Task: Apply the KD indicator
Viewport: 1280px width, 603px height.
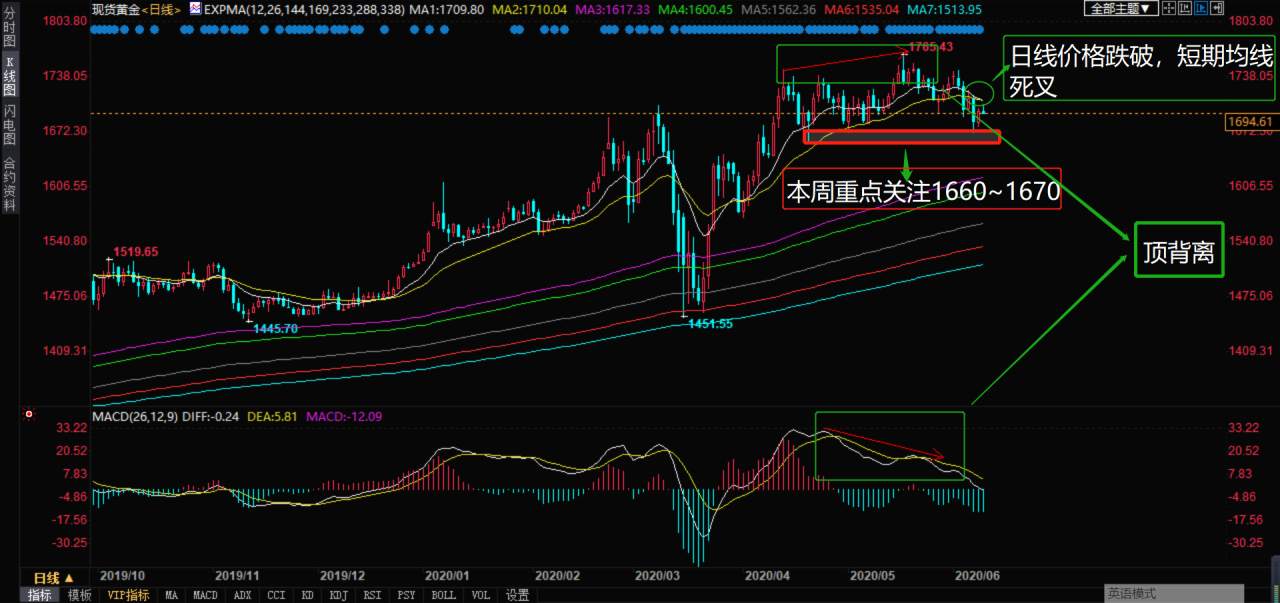Action: [307, 595]
